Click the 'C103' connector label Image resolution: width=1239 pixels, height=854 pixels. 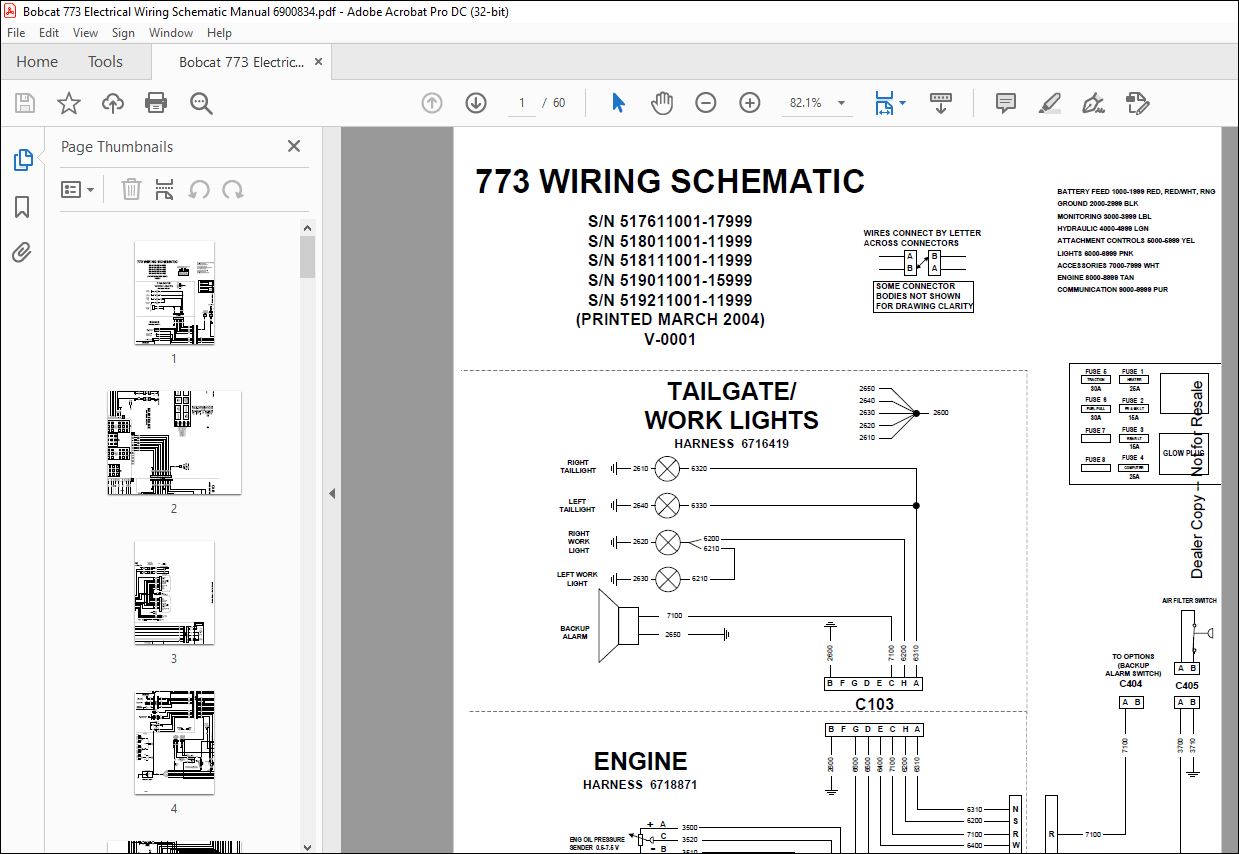tap(874, 704)
